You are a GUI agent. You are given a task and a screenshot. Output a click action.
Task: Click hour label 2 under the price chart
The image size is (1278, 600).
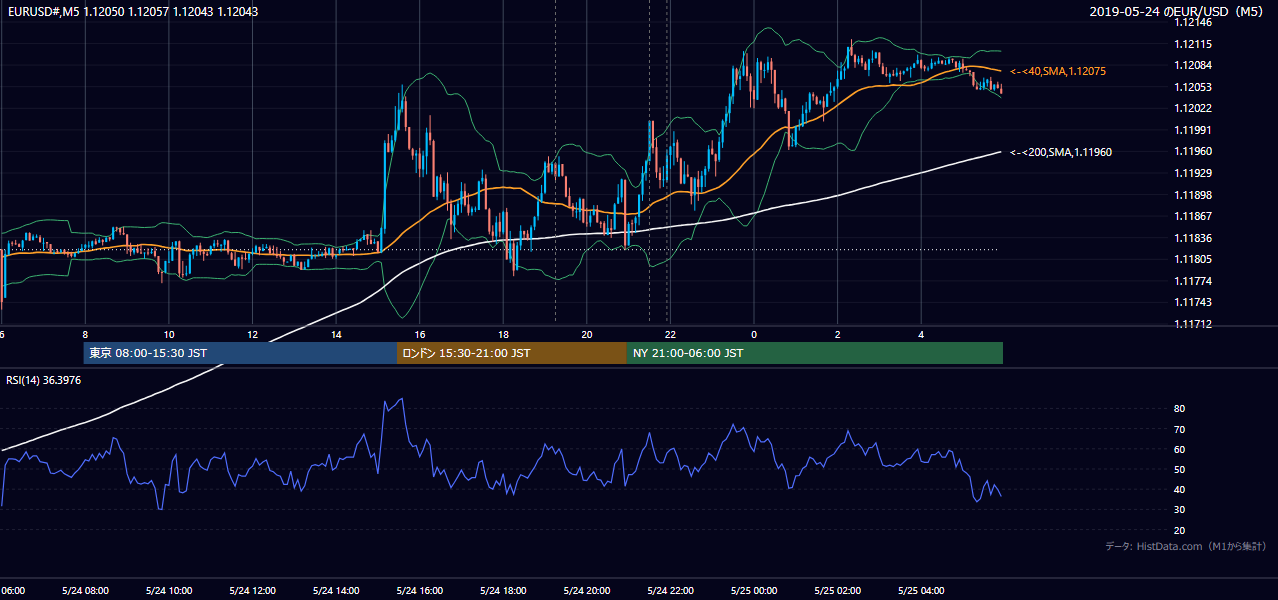[x=837, y=335]
